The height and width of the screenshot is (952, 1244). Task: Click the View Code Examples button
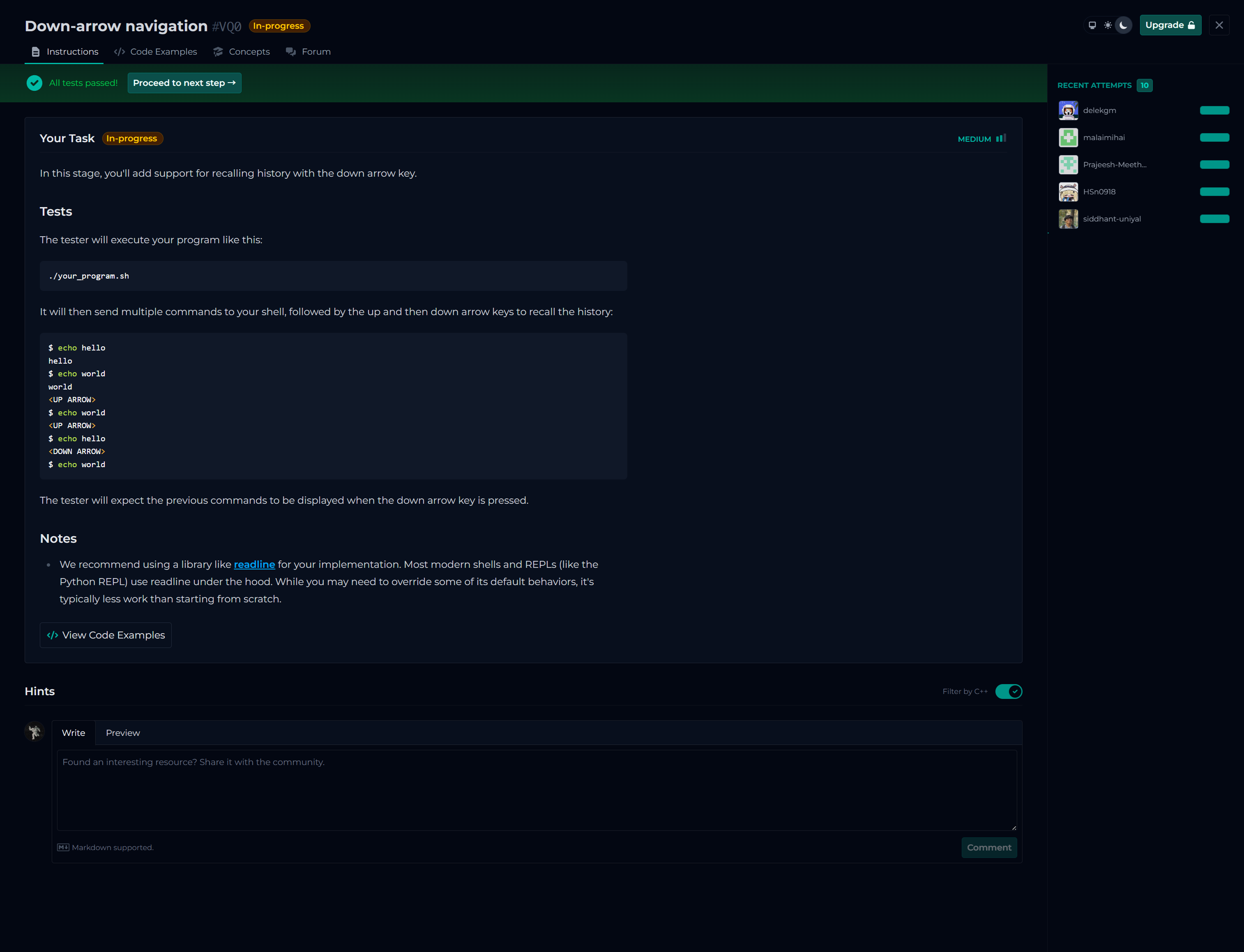click(x=106, y=635)
